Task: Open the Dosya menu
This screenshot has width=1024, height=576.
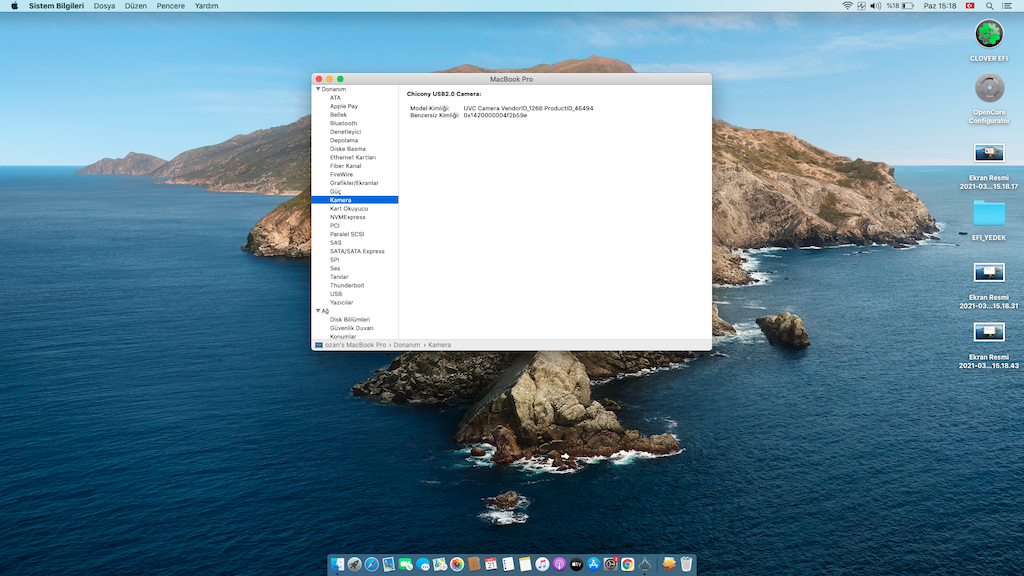Action: click(x=104, y=6)
